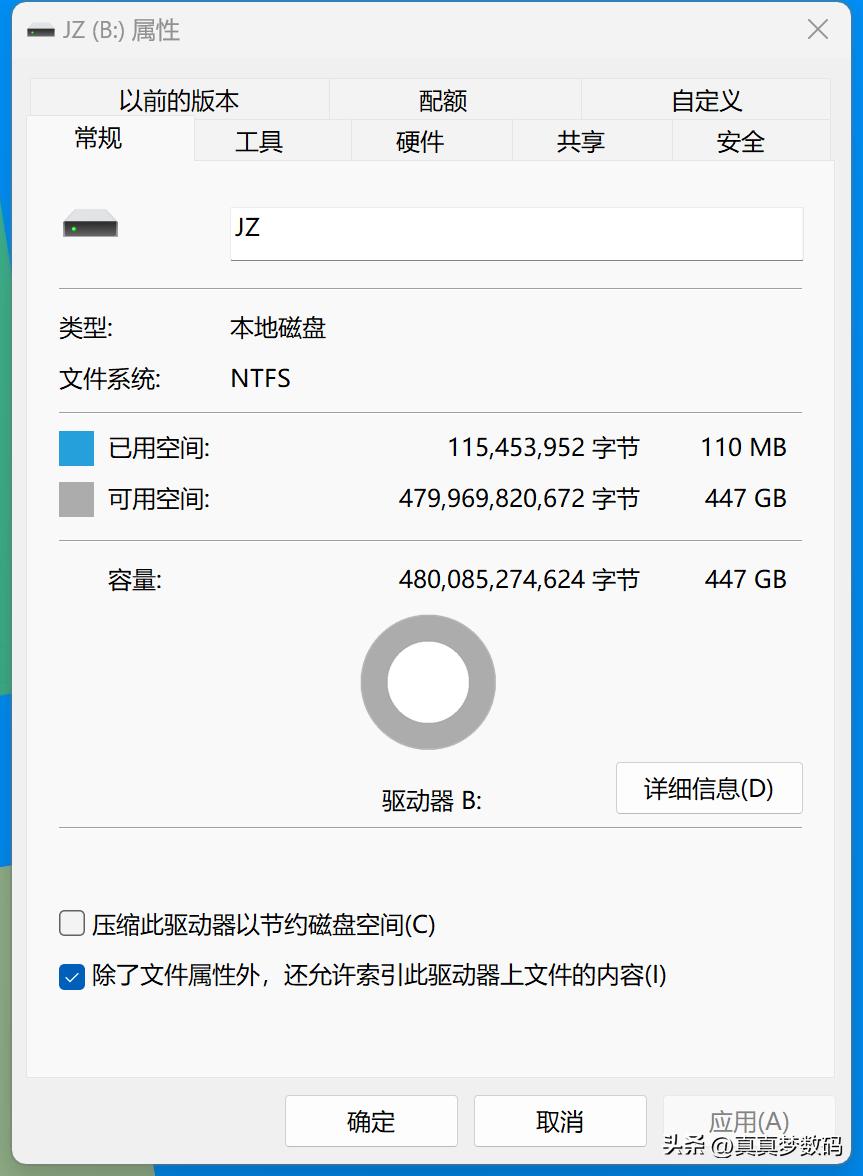
Task: Enable 压缩此驱动器以节约磁盘空间 compression
Action: (x=71, y=924)
